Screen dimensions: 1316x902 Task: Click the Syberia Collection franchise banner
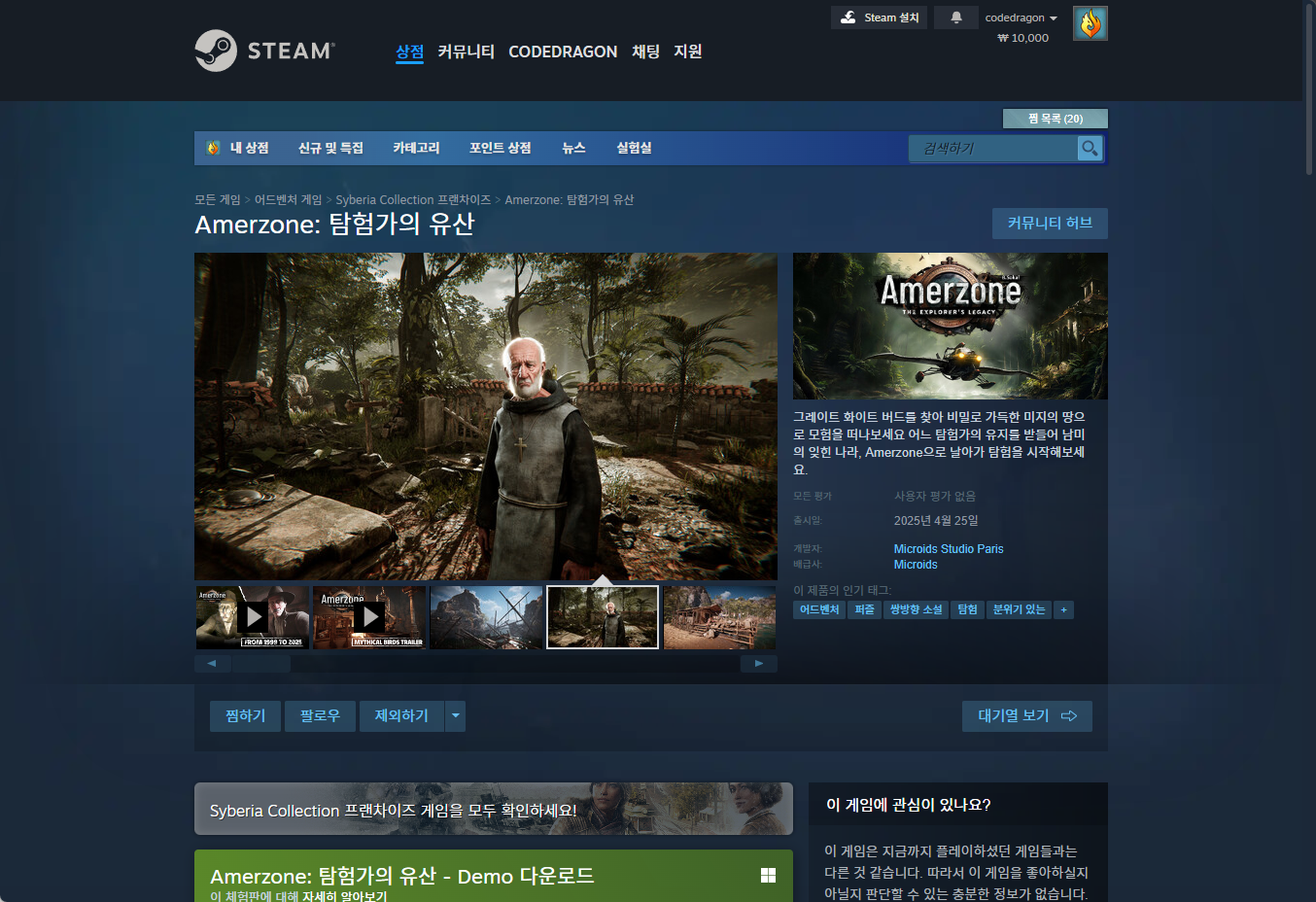tap(494, 809)
